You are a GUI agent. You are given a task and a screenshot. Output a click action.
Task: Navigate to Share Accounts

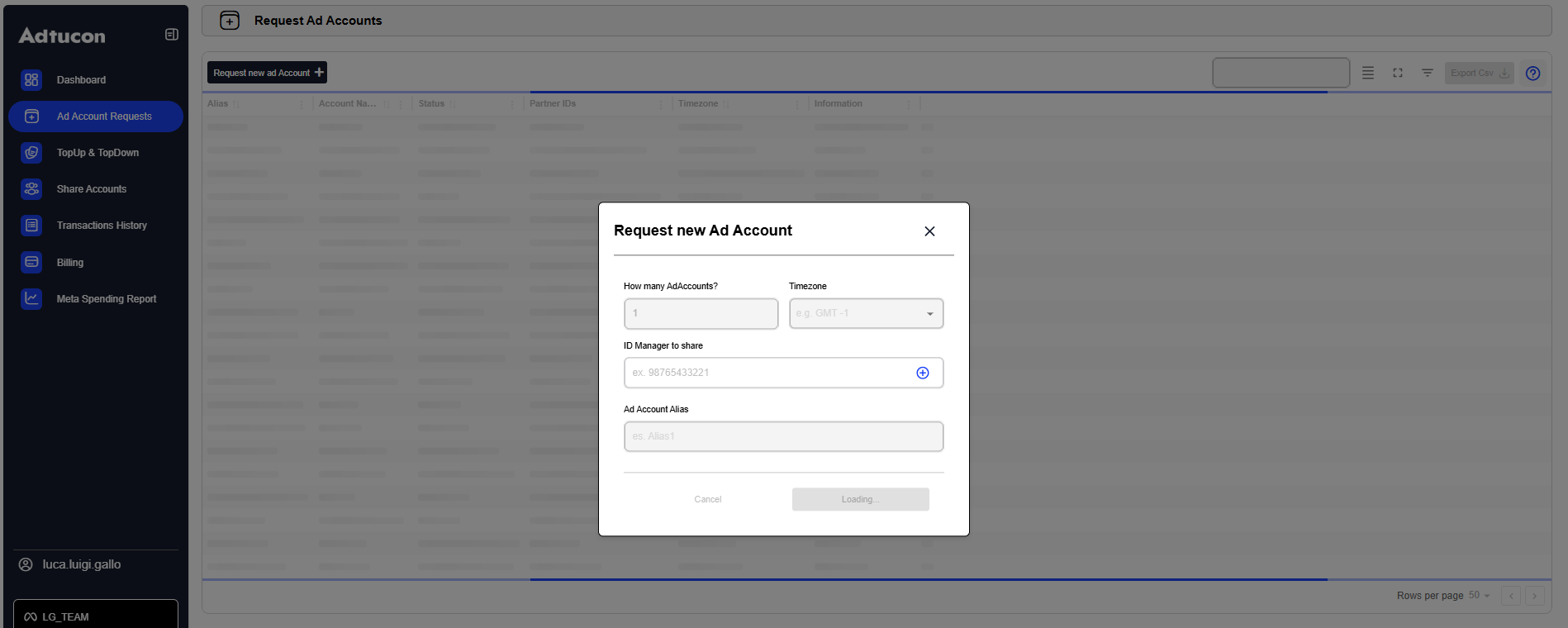[x=91, y=189]
